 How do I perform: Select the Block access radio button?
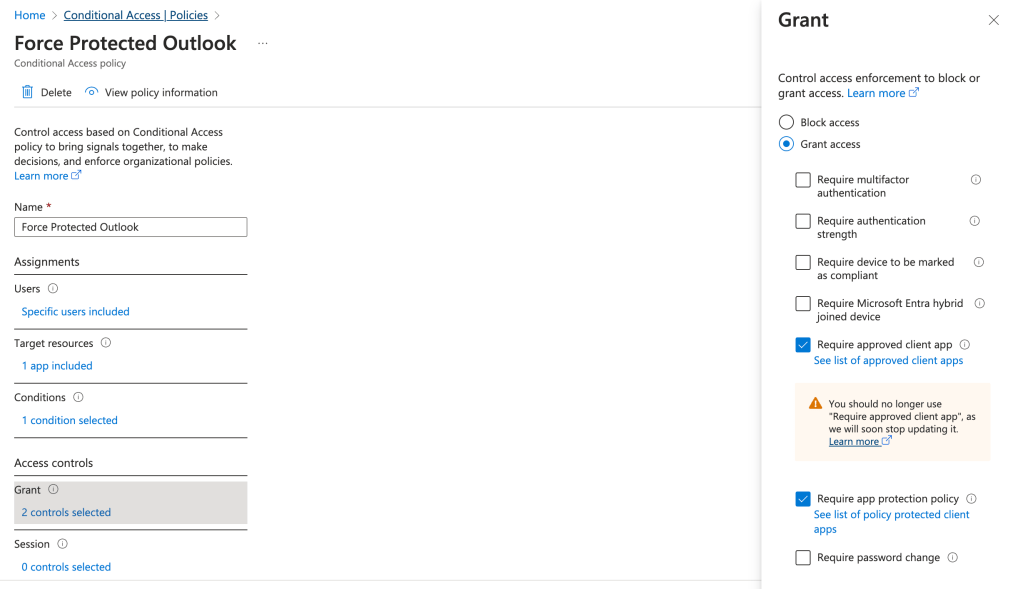[x=787, y=122]
